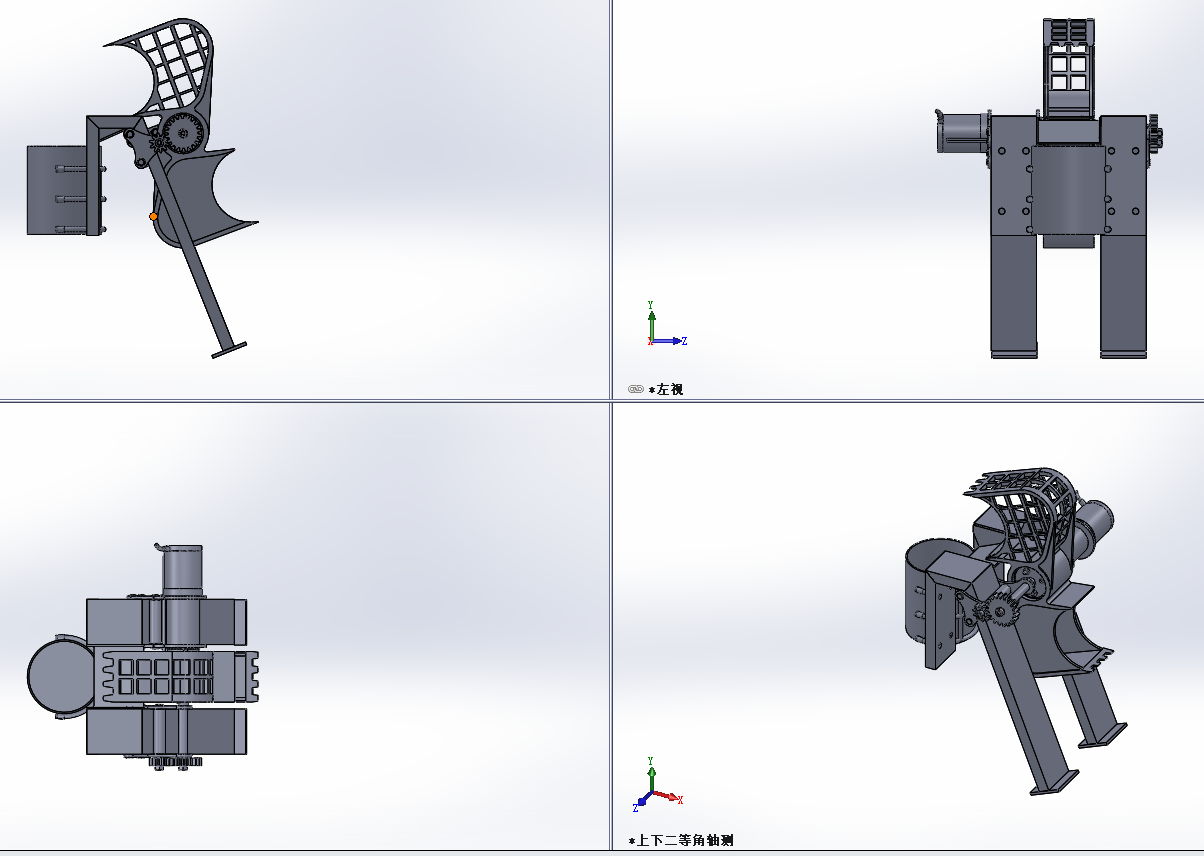Screen dimensions: 1204x856
Task: Click the *左视 view label
Action: [x=666, y=390]
